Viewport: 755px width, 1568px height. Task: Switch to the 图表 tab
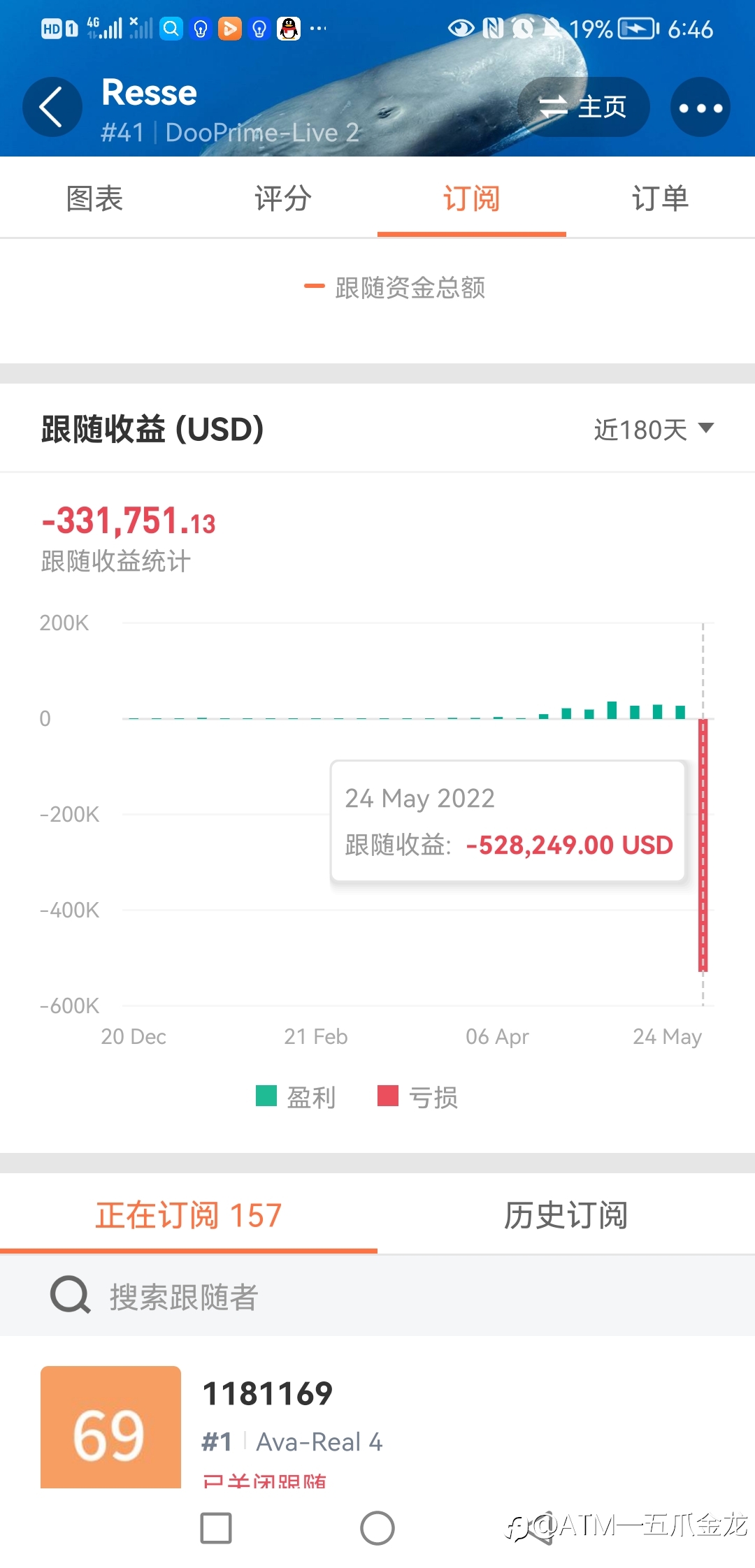[x=94, y=198]
